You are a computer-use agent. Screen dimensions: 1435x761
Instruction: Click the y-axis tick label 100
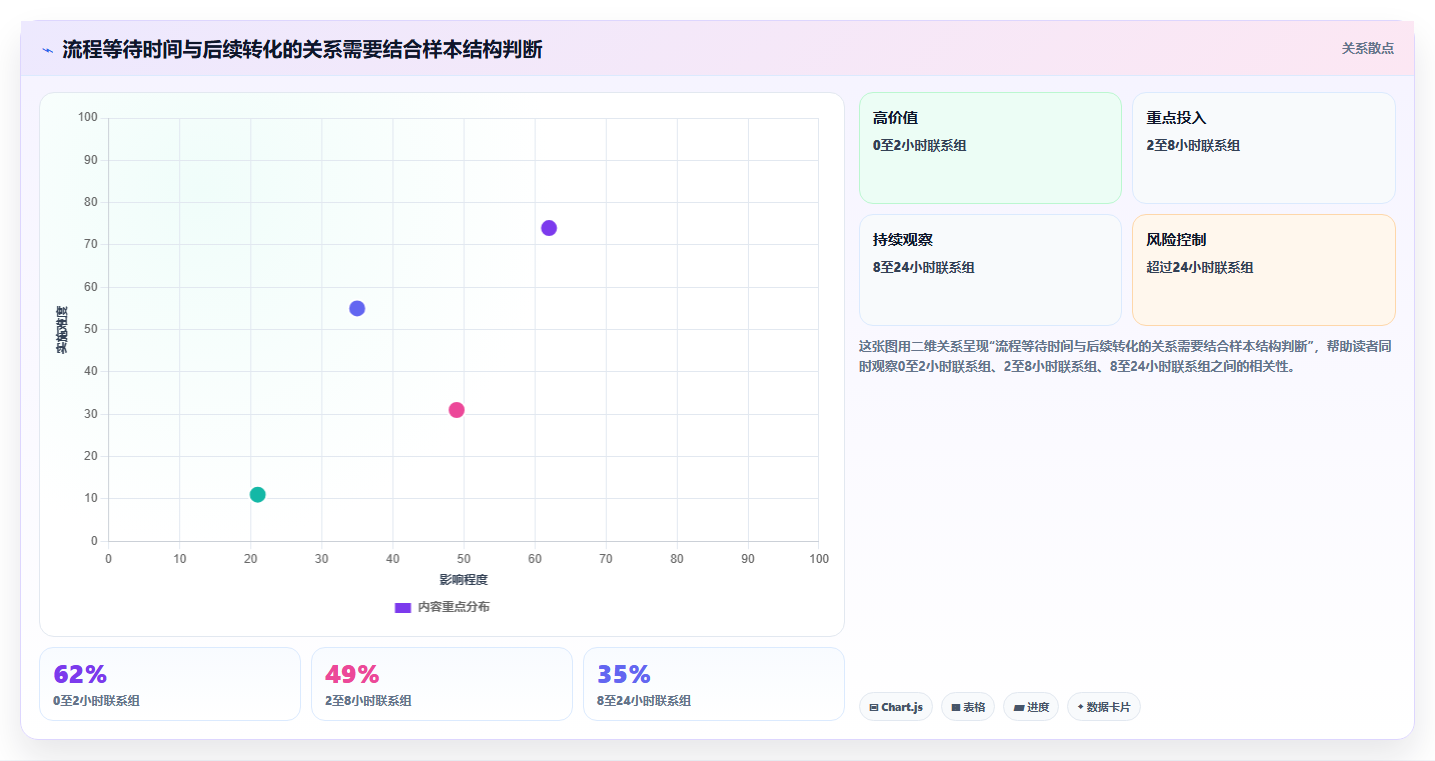pos(88,117)
